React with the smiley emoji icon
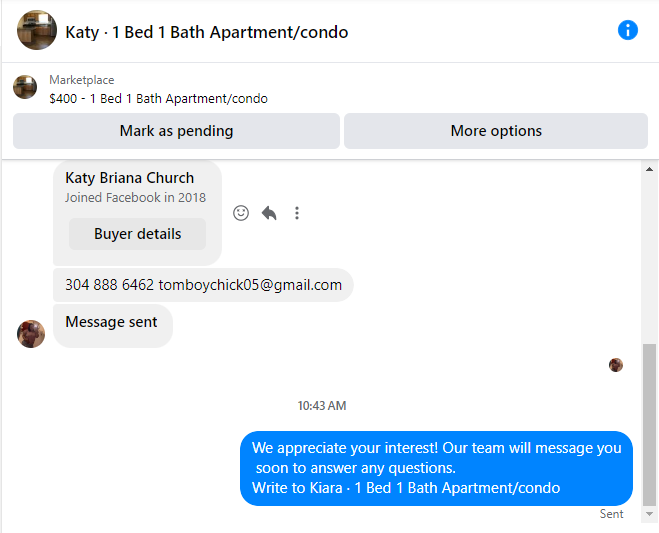This screenshot has height=533, width=659. [x=241, y=213]
